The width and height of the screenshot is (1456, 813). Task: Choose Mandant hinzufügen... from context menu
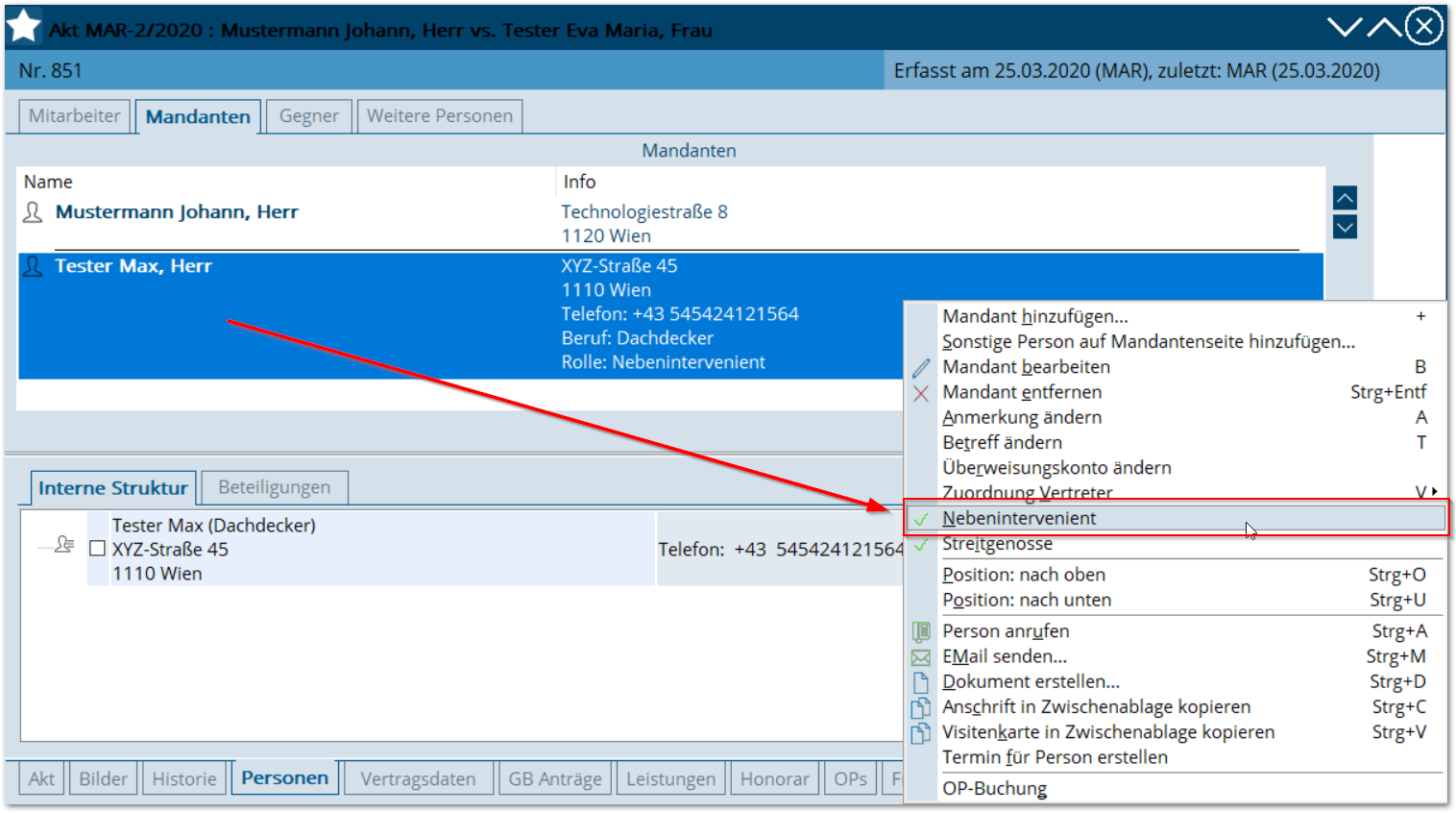tap(1177, 316)
